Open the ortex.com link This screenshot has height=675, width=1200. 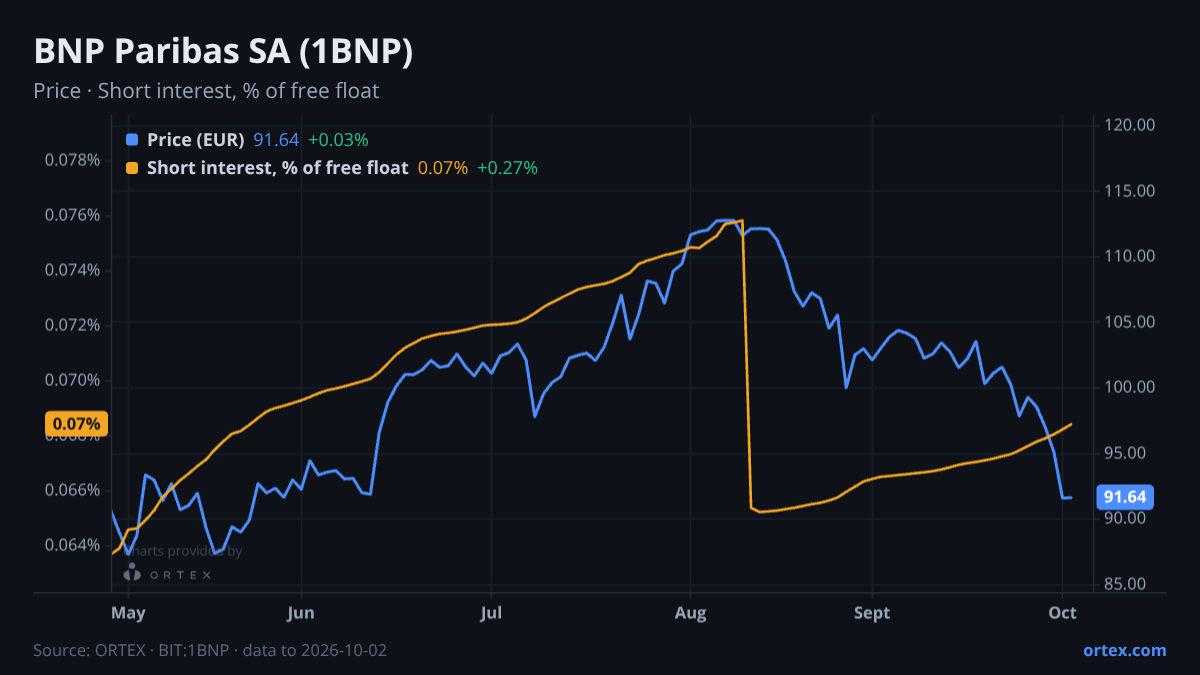[1124, 650]
